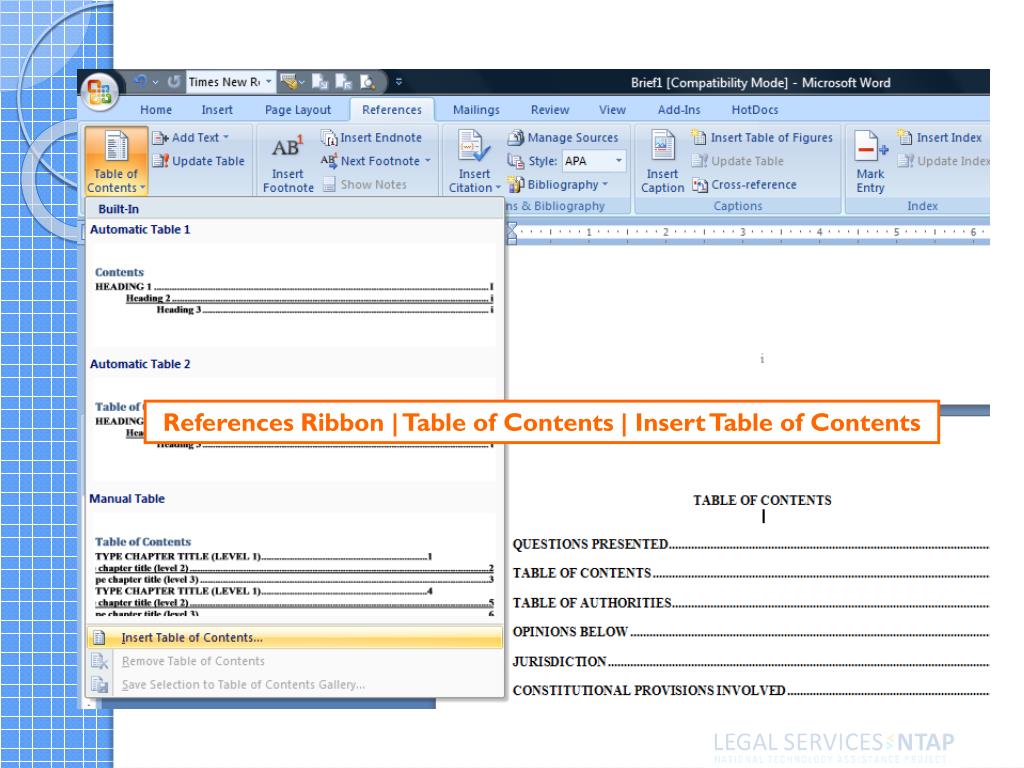Click the Insert Index icon
Viewport: 1024px width, 768px height.
coord(905,137)
